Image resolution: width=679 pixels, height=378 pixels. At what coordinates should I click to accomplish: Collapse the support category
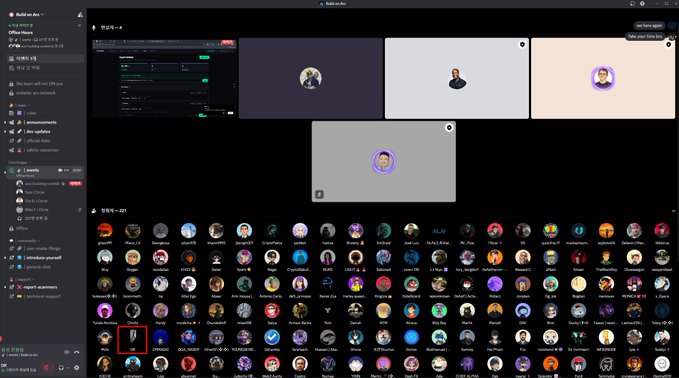tap(22, 279)
